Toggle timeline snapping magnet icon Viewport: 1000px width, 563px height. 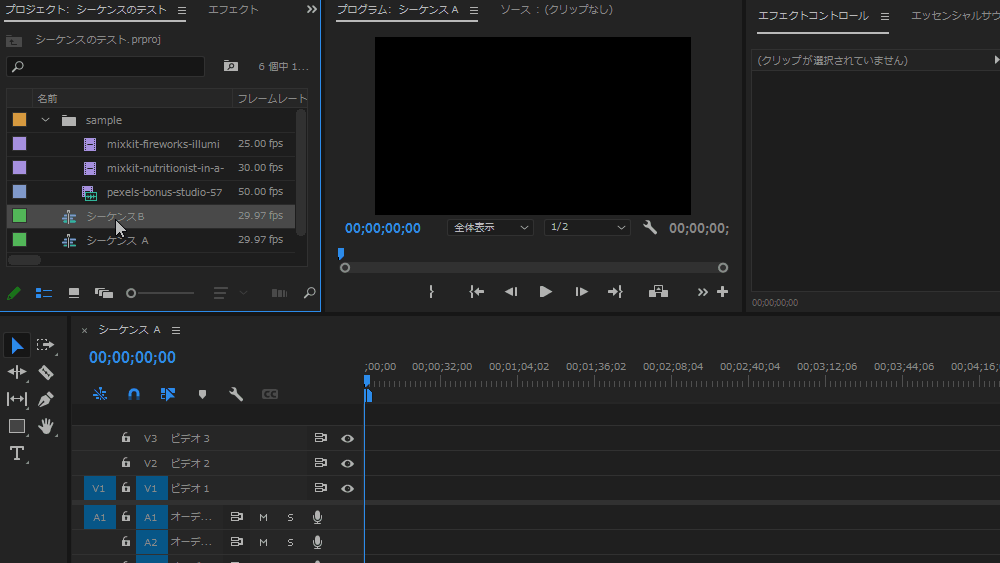134,394
